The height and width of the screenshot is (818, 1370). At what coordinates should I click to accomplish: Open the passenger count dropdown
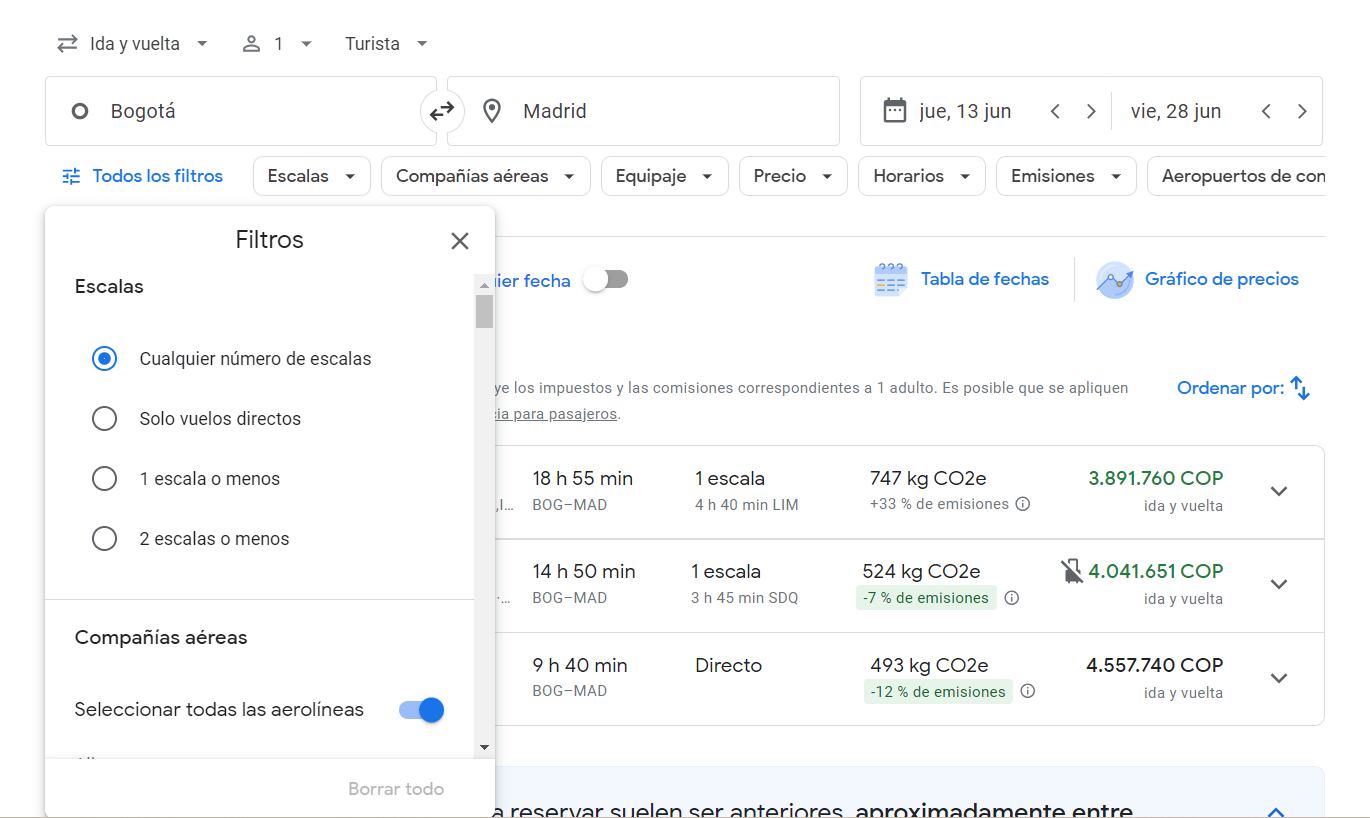point(278,44)
